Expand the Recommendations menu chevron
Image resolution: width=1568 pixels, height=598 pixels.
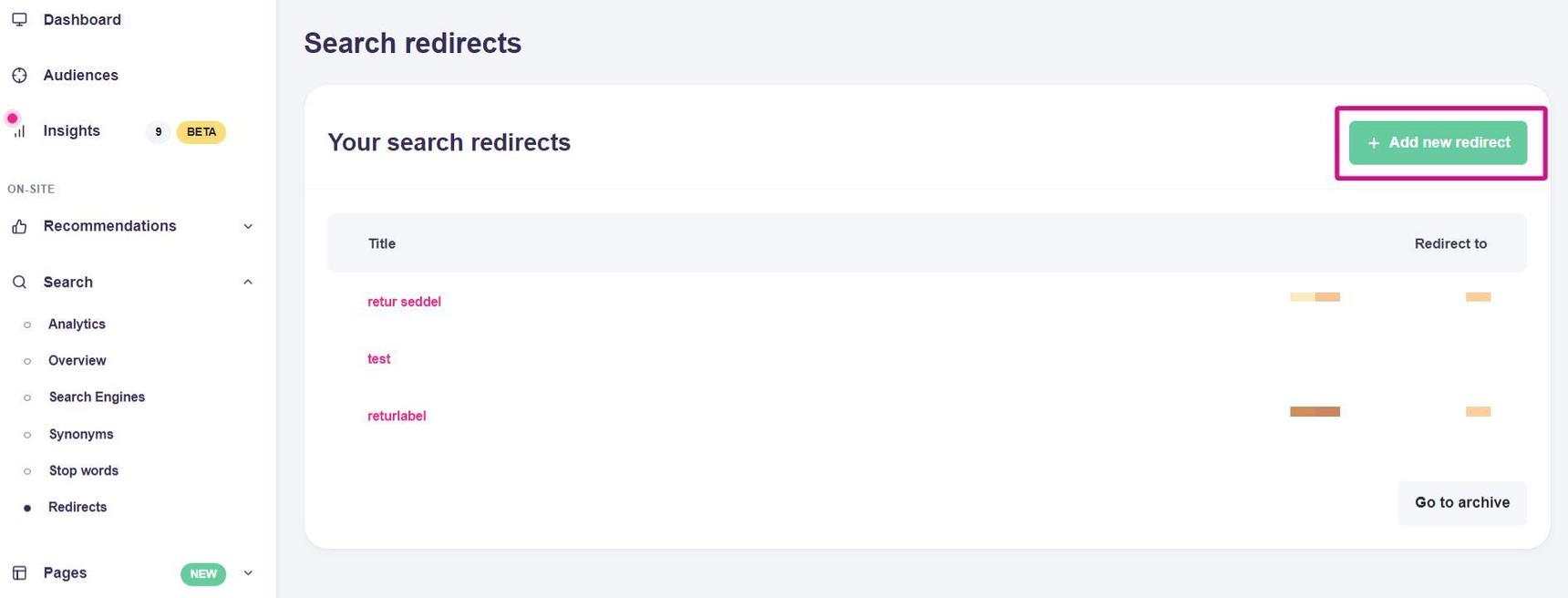(248, 227)
